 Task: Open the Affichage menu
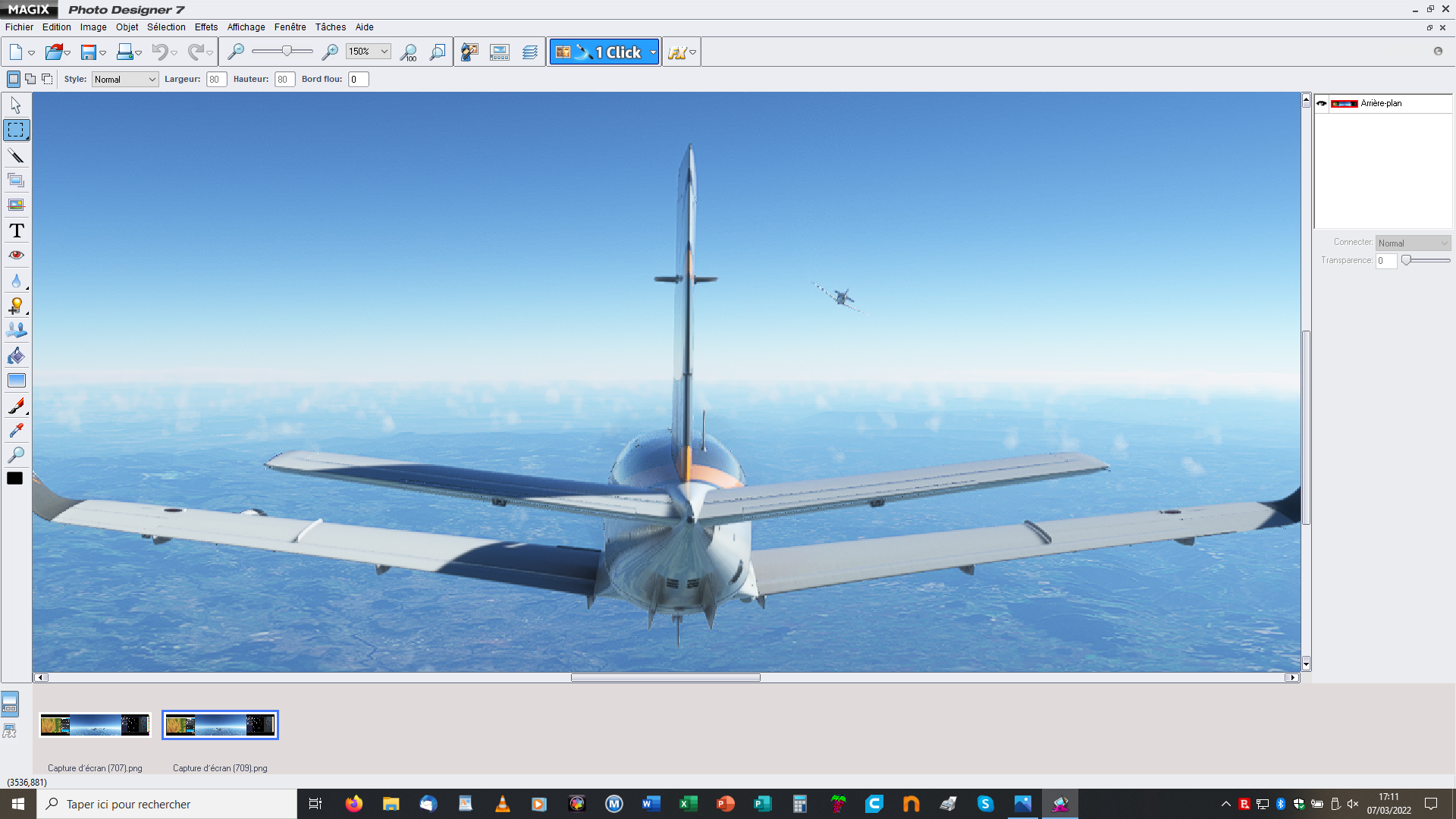pos(246,27)
